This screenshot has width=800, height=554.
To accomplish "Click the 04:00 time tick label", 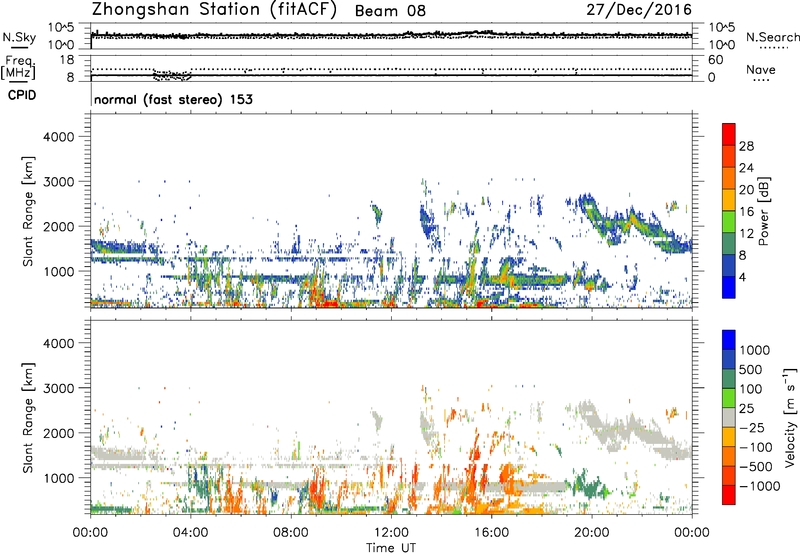I will click(190, 533).
